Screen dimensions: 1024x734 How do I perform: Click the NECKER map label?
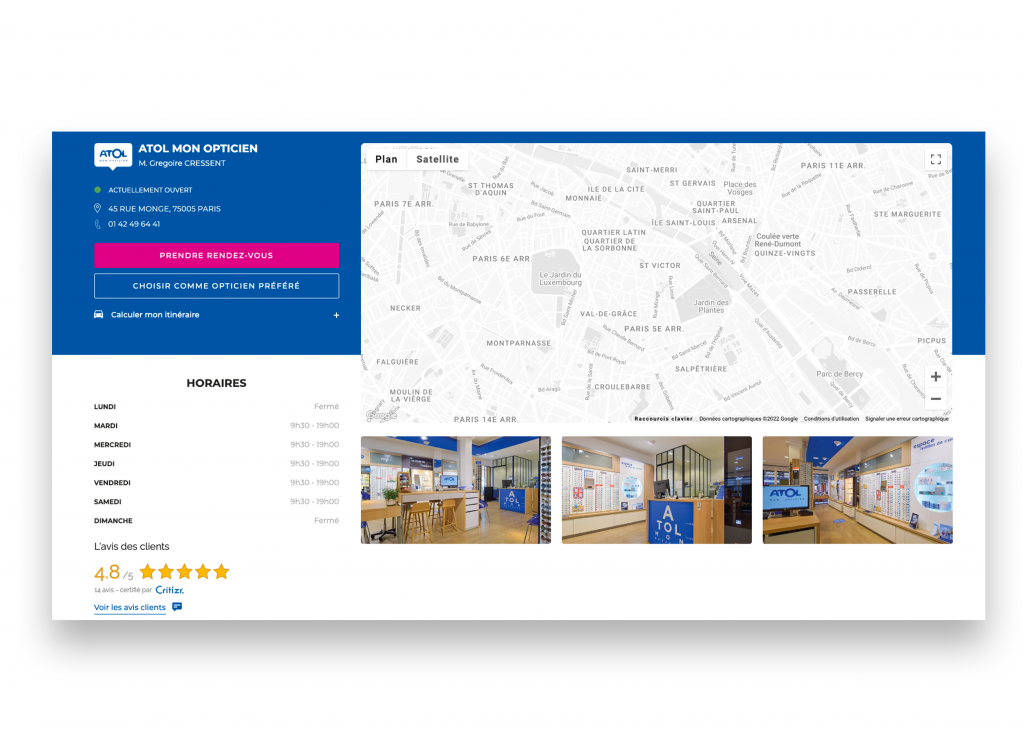[406, 308]
